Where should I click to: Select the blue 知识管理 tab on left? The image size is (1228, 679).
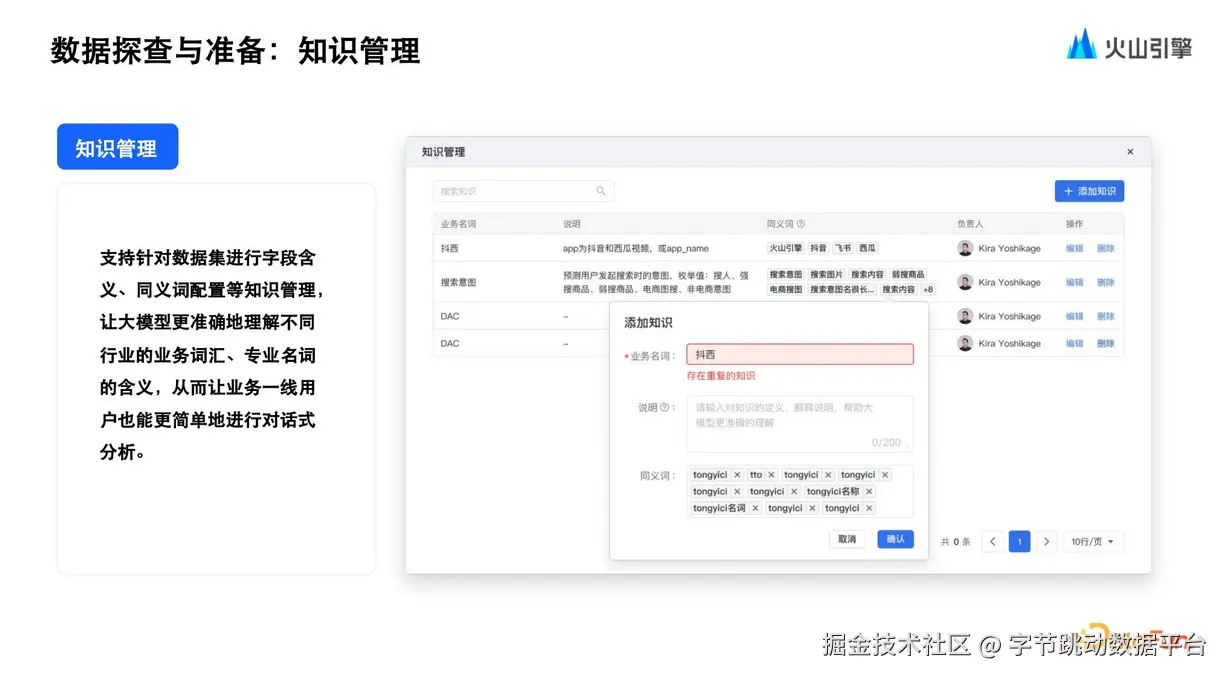pos(117,148)
